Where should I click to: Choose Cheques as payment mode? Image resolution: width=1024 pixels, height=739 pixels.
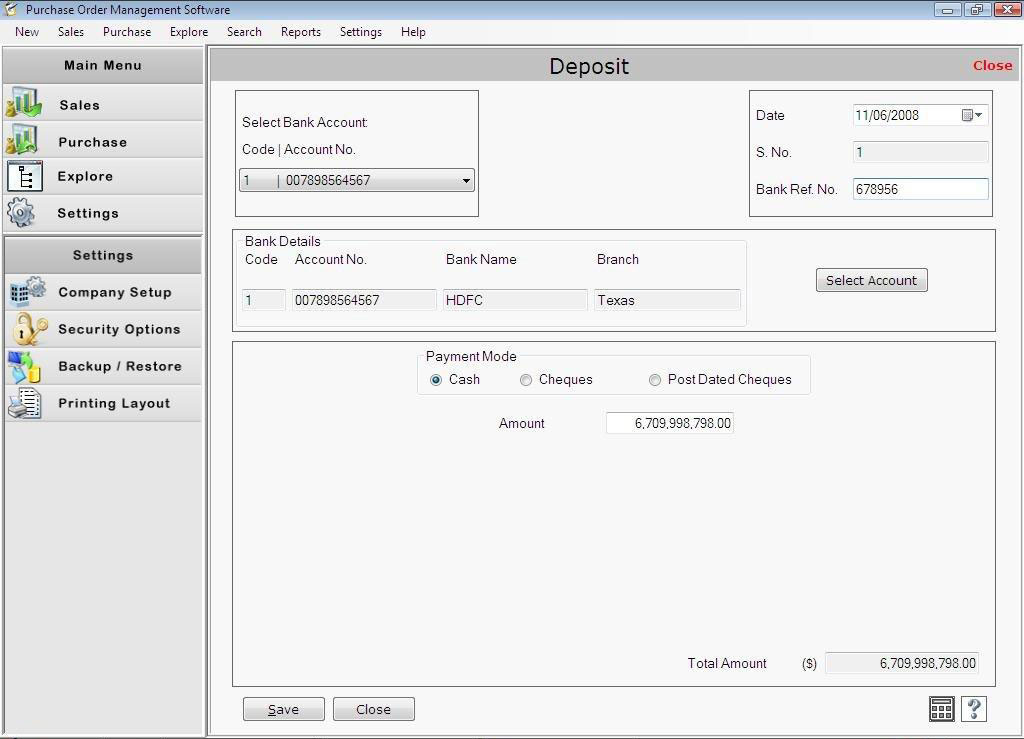(526, 380)
